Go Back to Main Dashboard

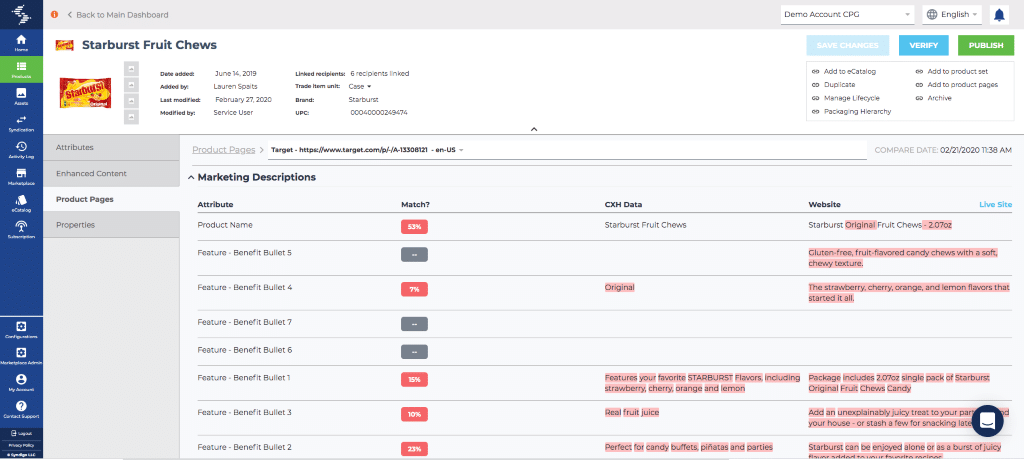coord(118,14)
